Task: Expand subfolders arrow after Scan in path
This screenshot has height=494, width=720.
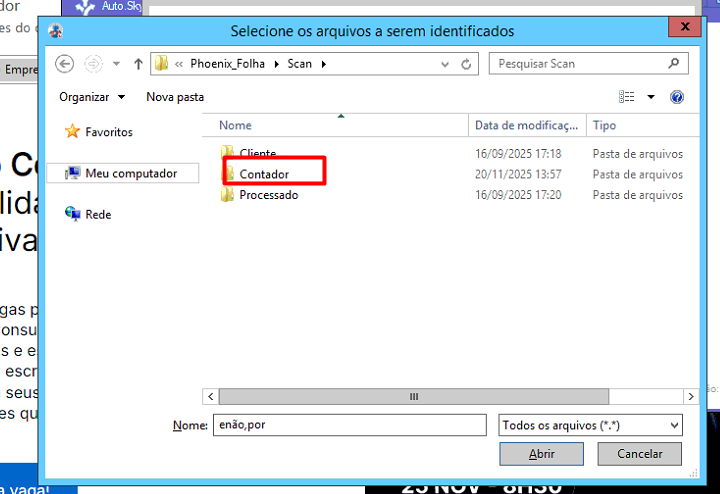Action: (324, 64)
